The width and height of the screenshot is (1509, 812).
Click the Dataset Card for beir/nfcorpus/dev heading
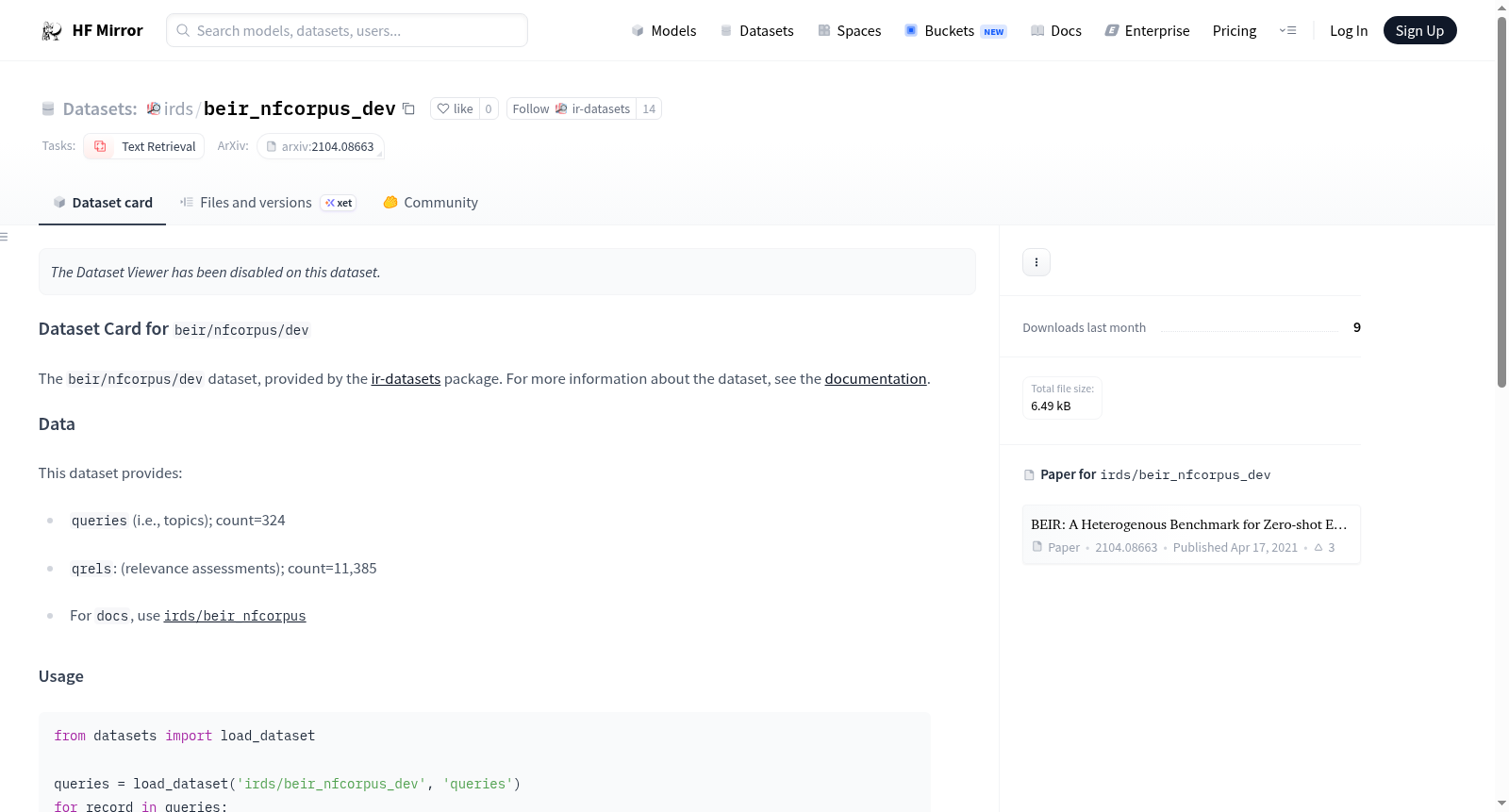tap(174, 329)
